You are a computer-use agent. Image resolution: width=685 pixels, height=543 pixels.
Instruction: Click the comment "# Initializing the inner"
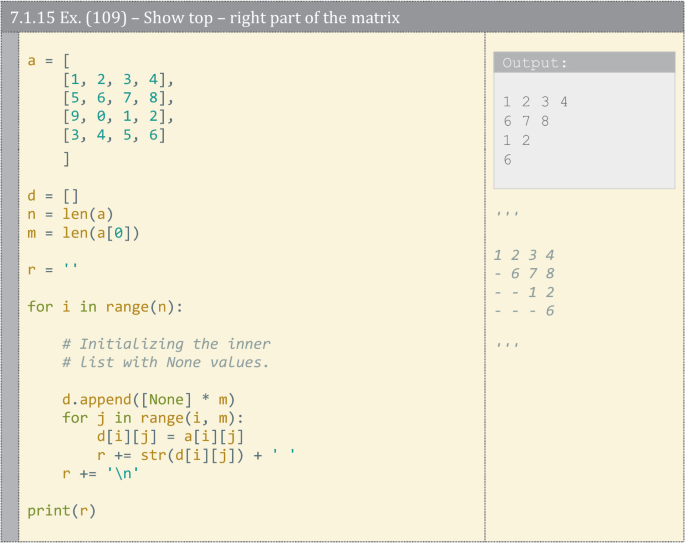click(165, 343)
